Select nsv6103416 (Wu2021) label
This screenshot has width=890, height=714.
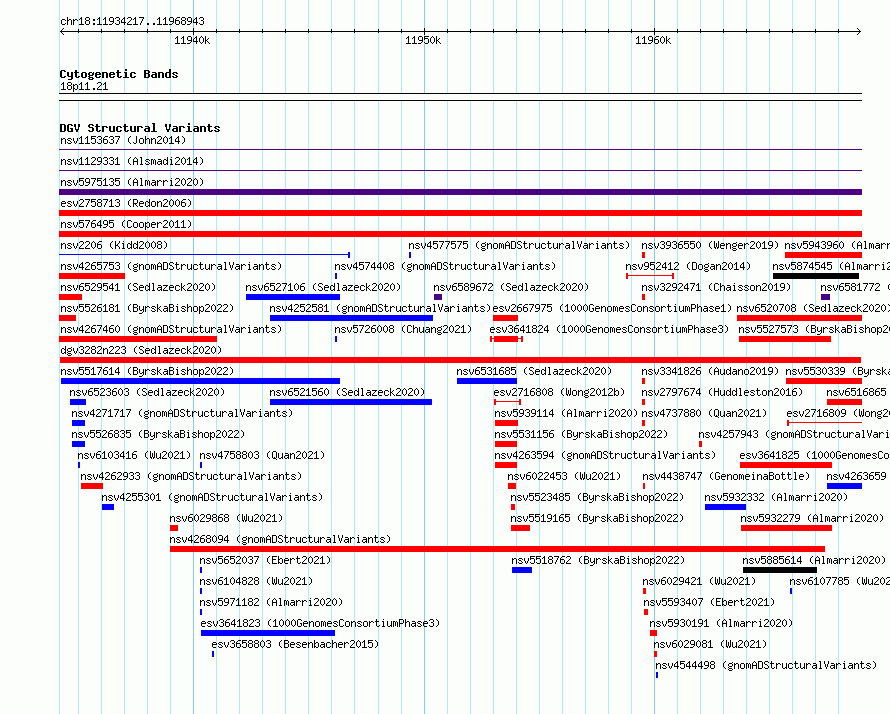135,455
